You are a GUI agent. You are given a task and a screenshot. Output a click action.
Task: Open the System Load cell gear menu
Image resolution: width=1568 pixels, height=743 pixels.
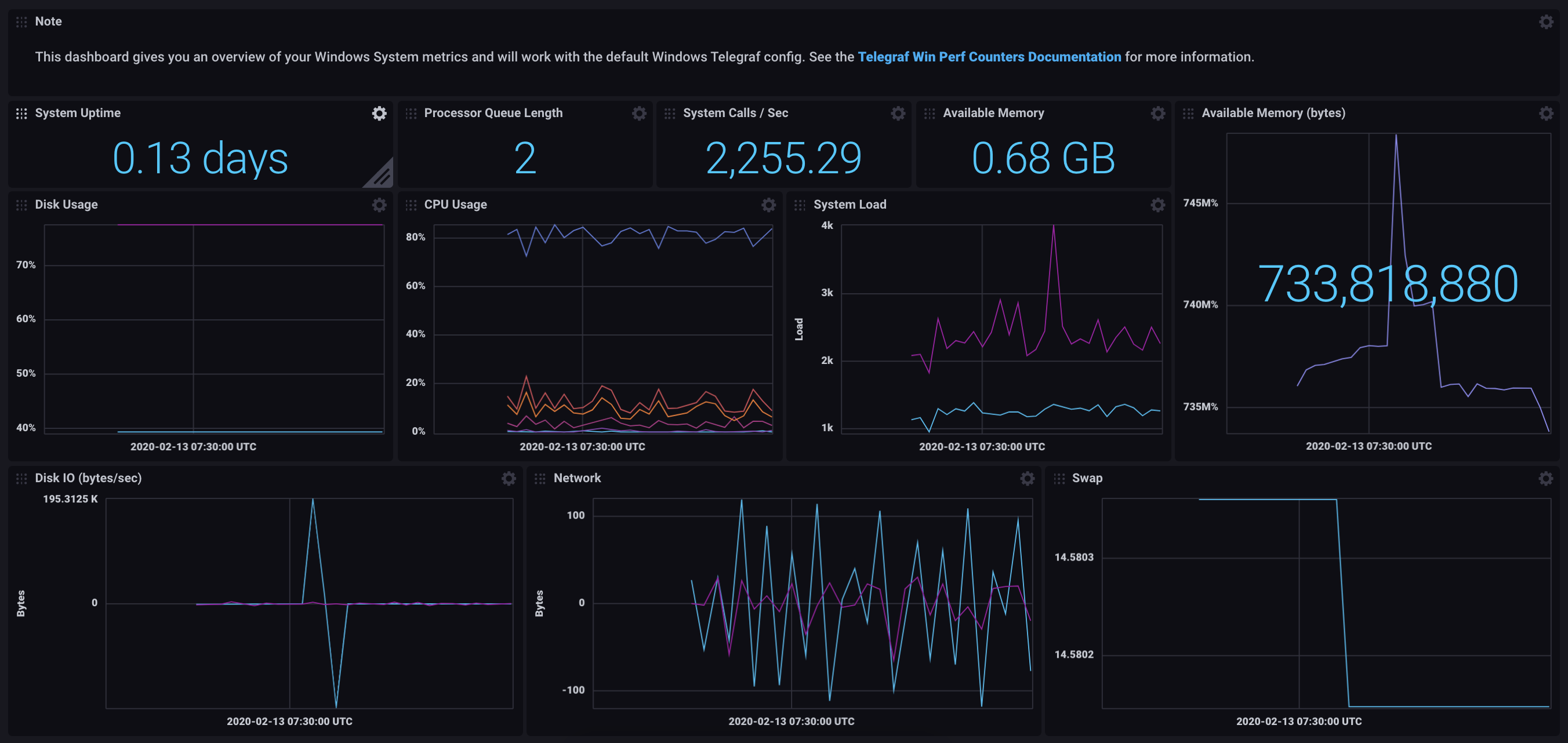coord(1158,205)
